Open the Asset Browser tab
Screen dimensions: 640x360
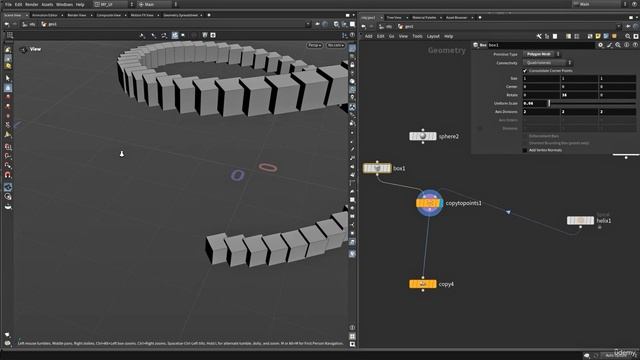(x=456, y=18)
